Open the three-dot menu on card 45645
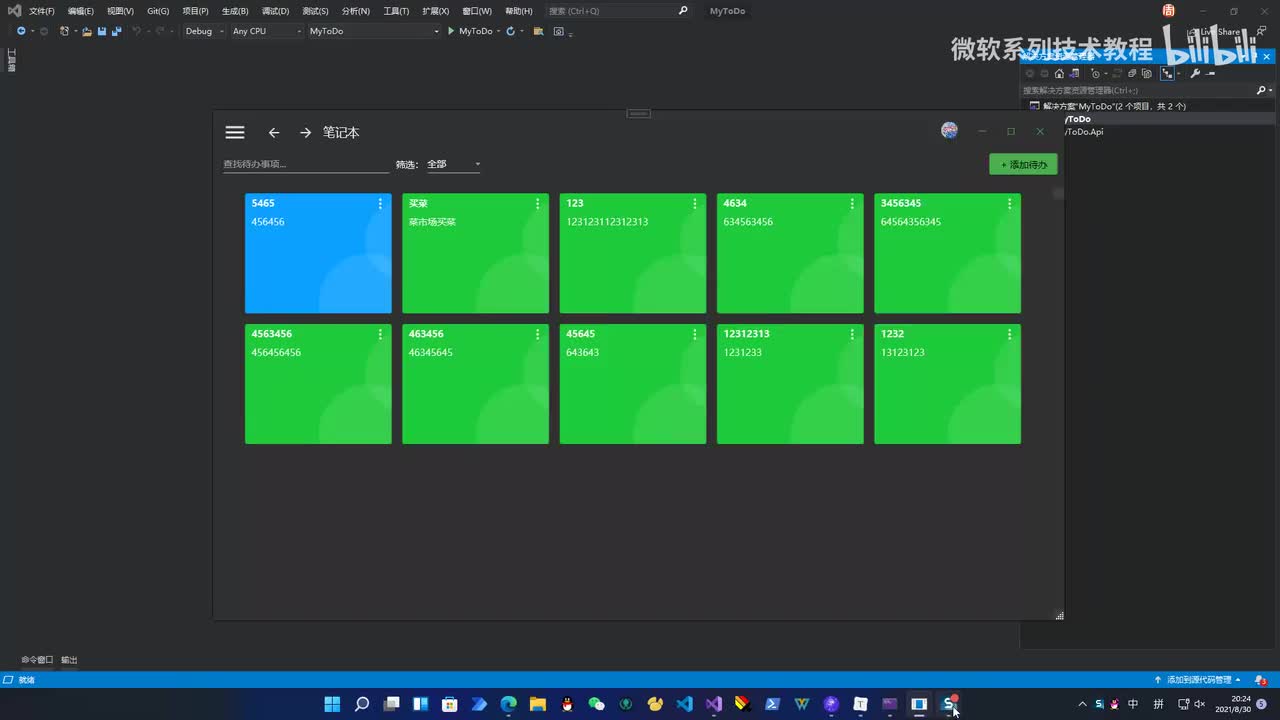Viewport: 1280px width, 720px height. click(x=695, y=334)
